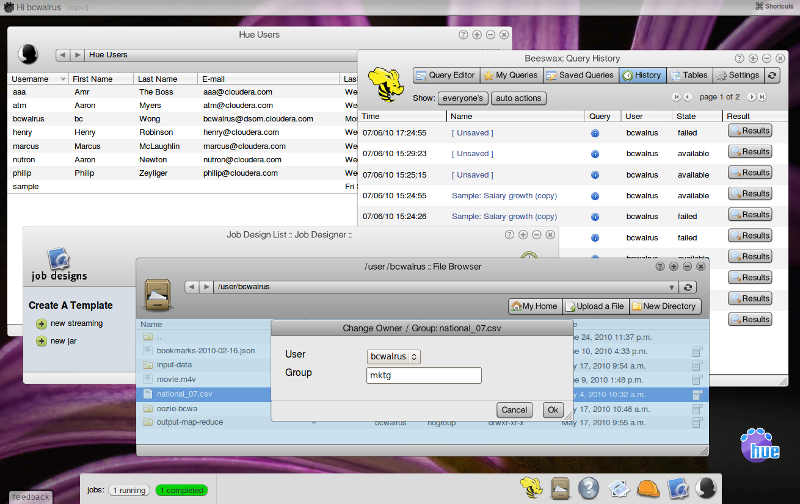Open the User Manager silhouette dock icon

[706, 488]
